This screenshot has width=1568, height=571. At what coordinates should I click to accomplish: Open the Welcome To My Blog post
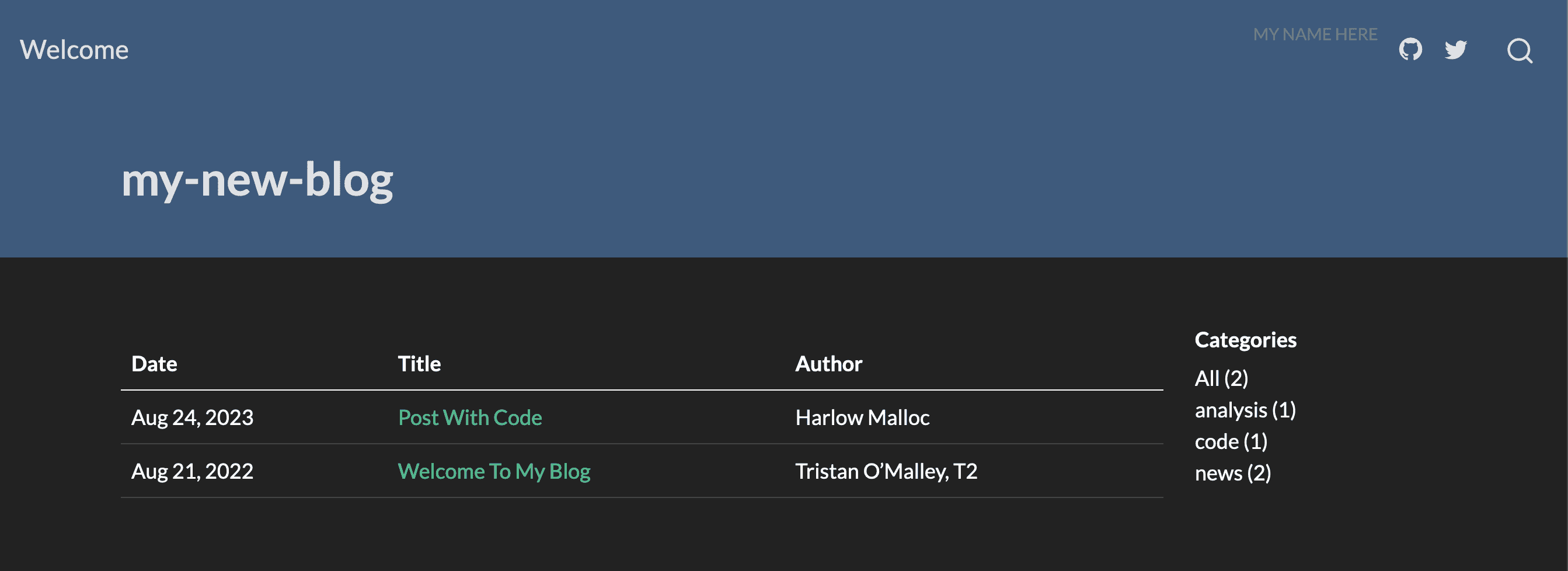coord(494,471)
